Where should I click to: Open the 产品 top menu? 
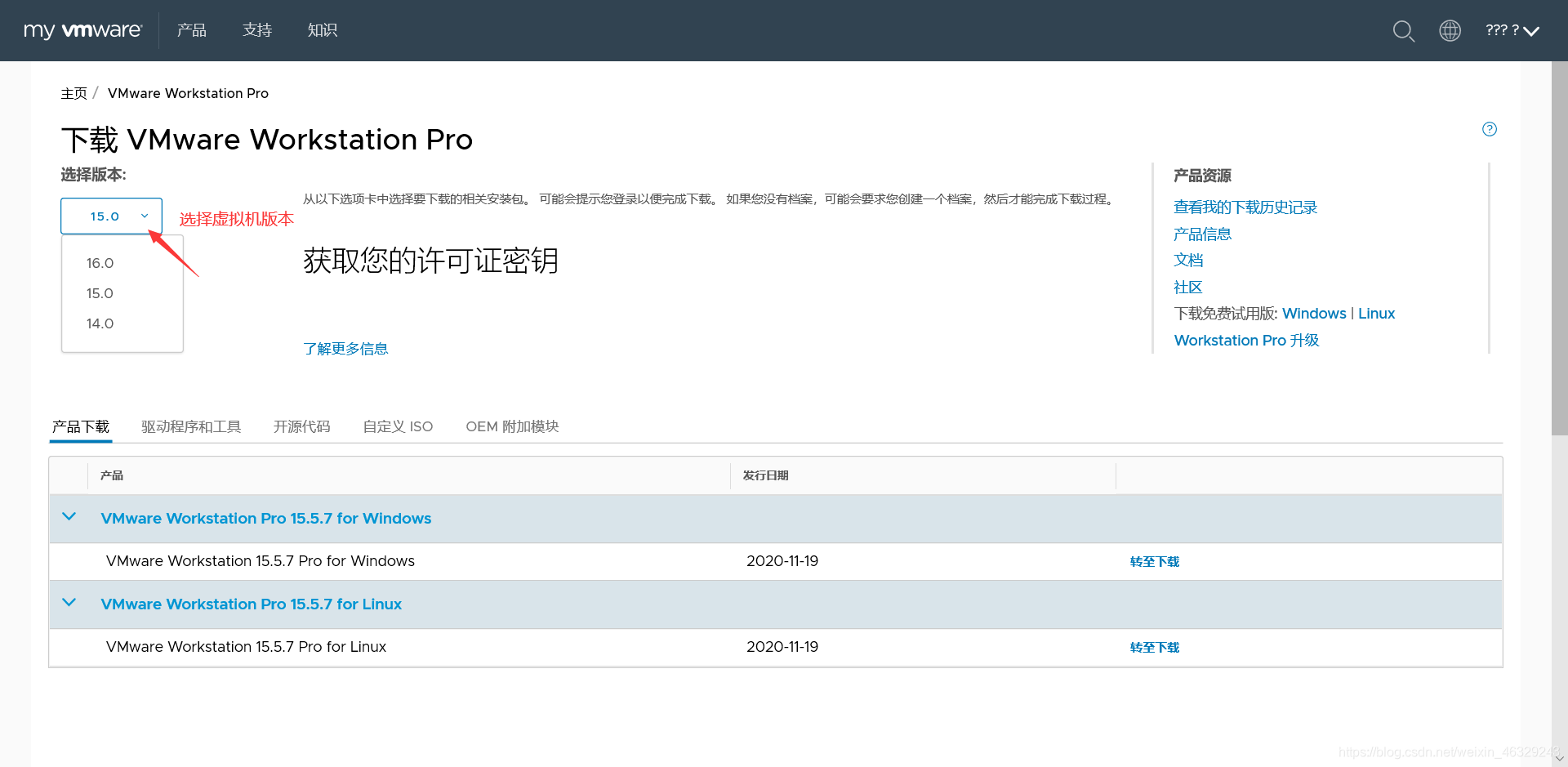point(192,30)
